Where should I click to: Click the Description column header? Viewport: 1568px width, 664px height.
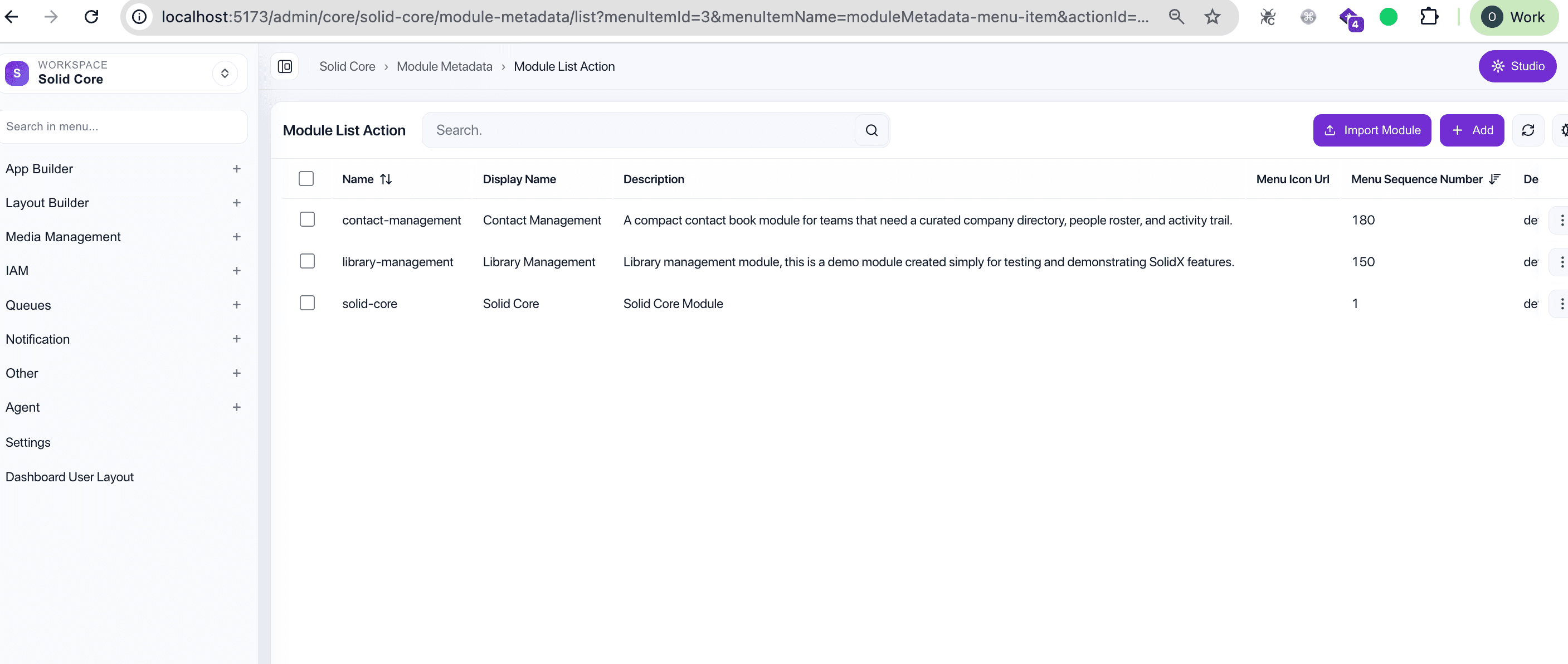653,179
